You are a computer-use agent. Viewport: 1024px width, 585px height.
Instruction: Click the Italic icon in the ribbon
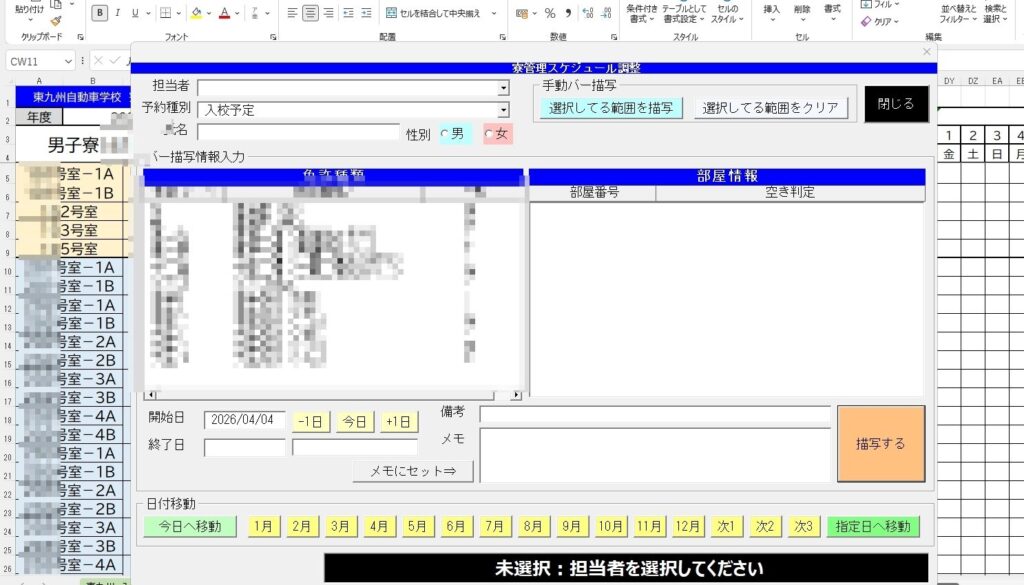click(117, 13)
